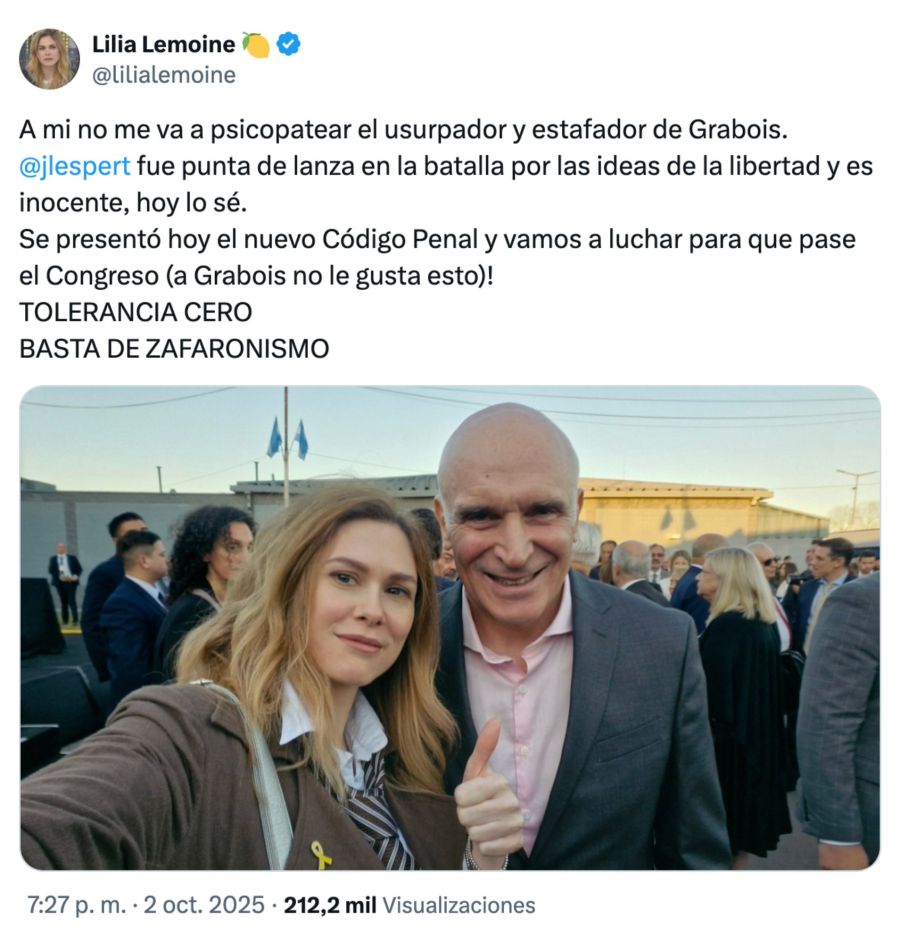Click the tweet line mentioning Grabois usurpador
The image size is (900, 943).
[403, 130]
